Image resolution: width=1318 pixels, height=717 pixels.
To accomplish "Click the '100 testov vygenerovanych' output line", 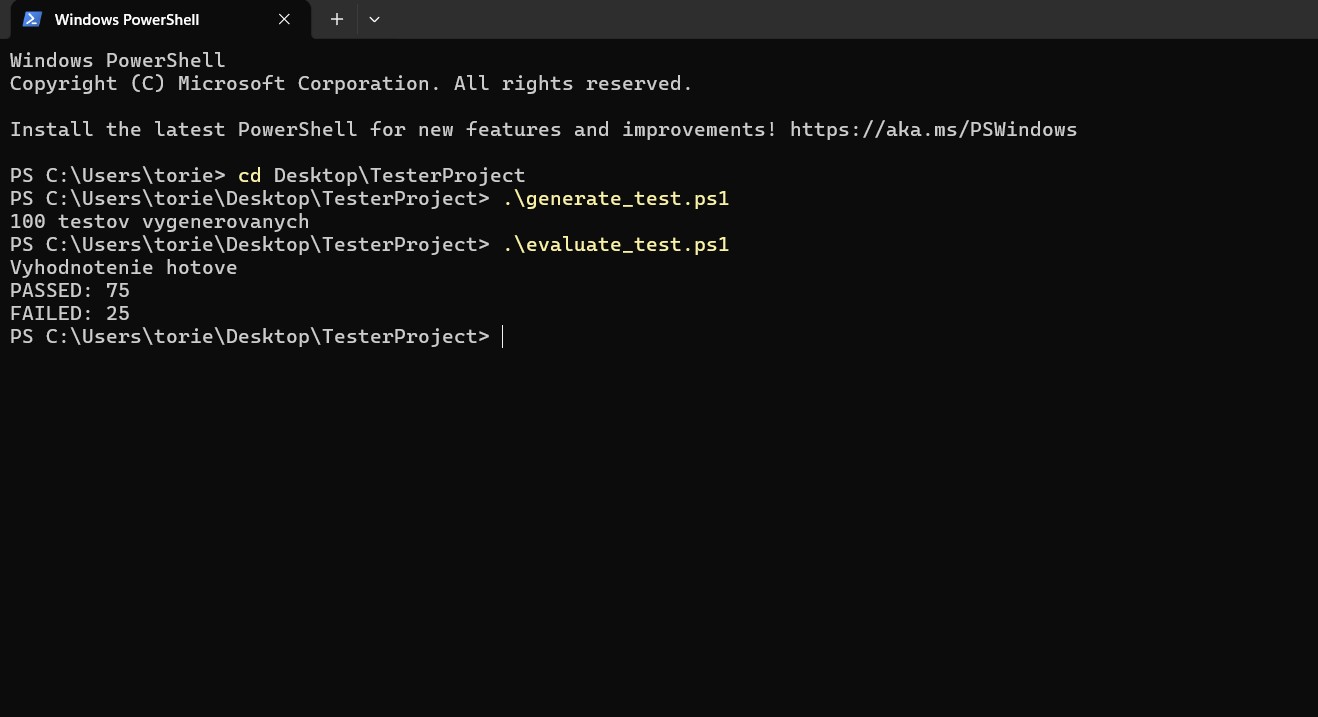I will (159, 221).
